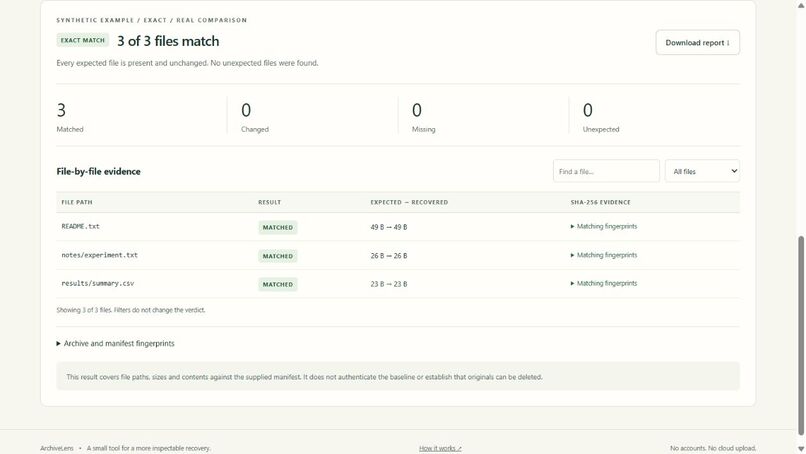Click the MATCHED badge for notes/experiment.txt
Viewport: 806px width, 454px height.
point(278,256)
